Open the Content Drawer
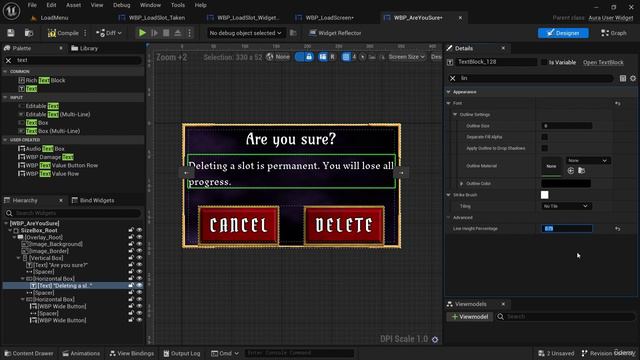The image size is (640, 360). [29, 353]
